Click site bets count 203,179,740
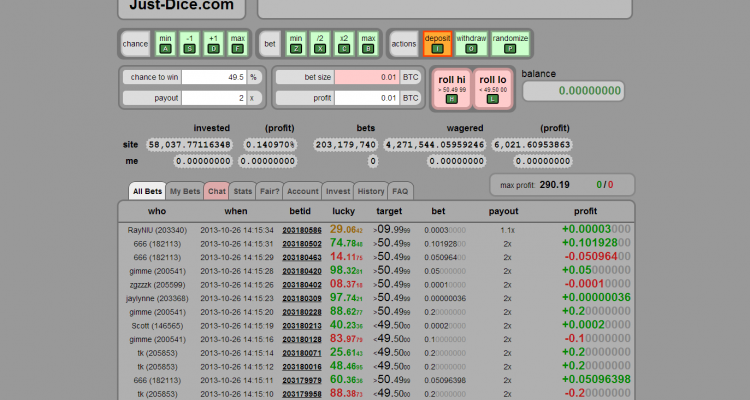This screenshot has width=750, height=400. click(346, 144)
